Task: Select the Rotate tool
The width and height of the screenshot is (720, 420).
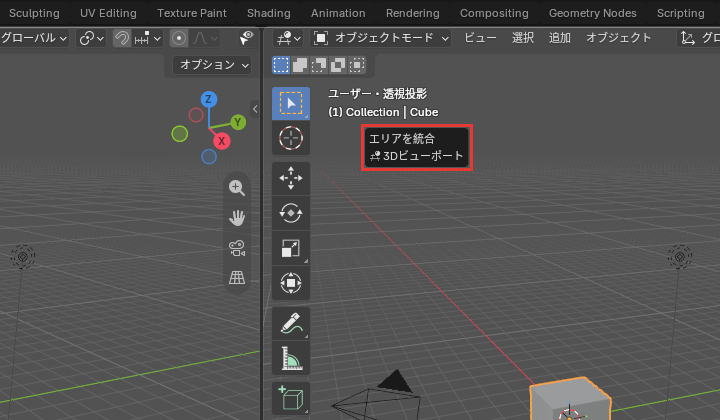Action: [291, 213]
